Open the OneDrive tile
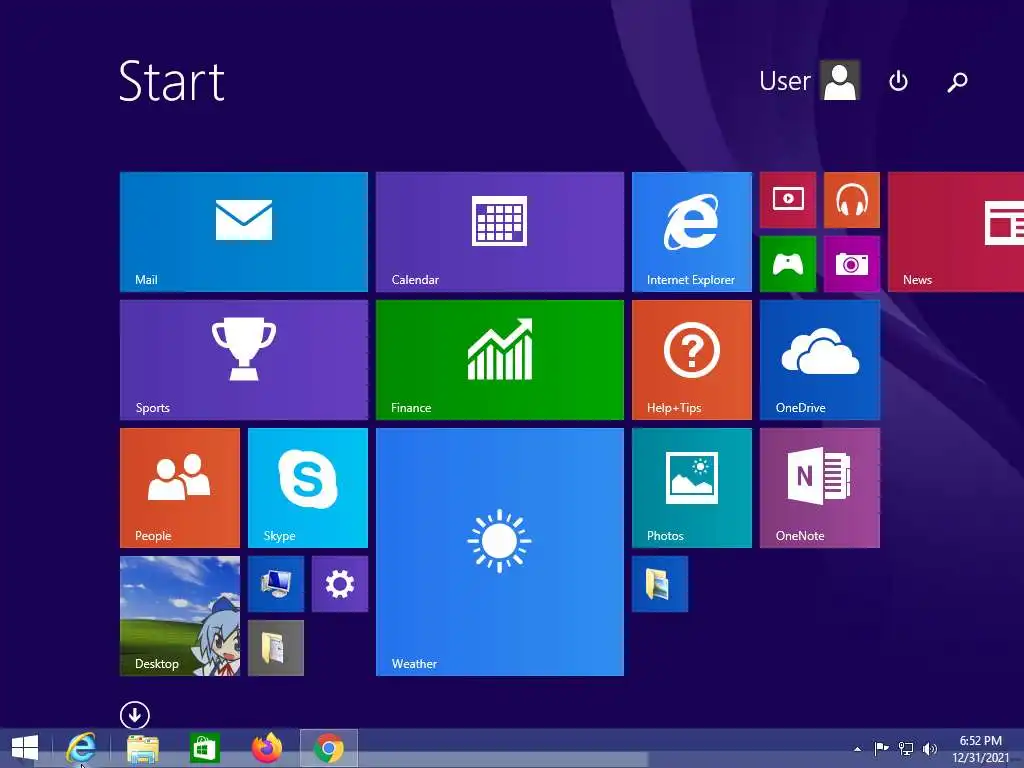 [x=820, y=360]
